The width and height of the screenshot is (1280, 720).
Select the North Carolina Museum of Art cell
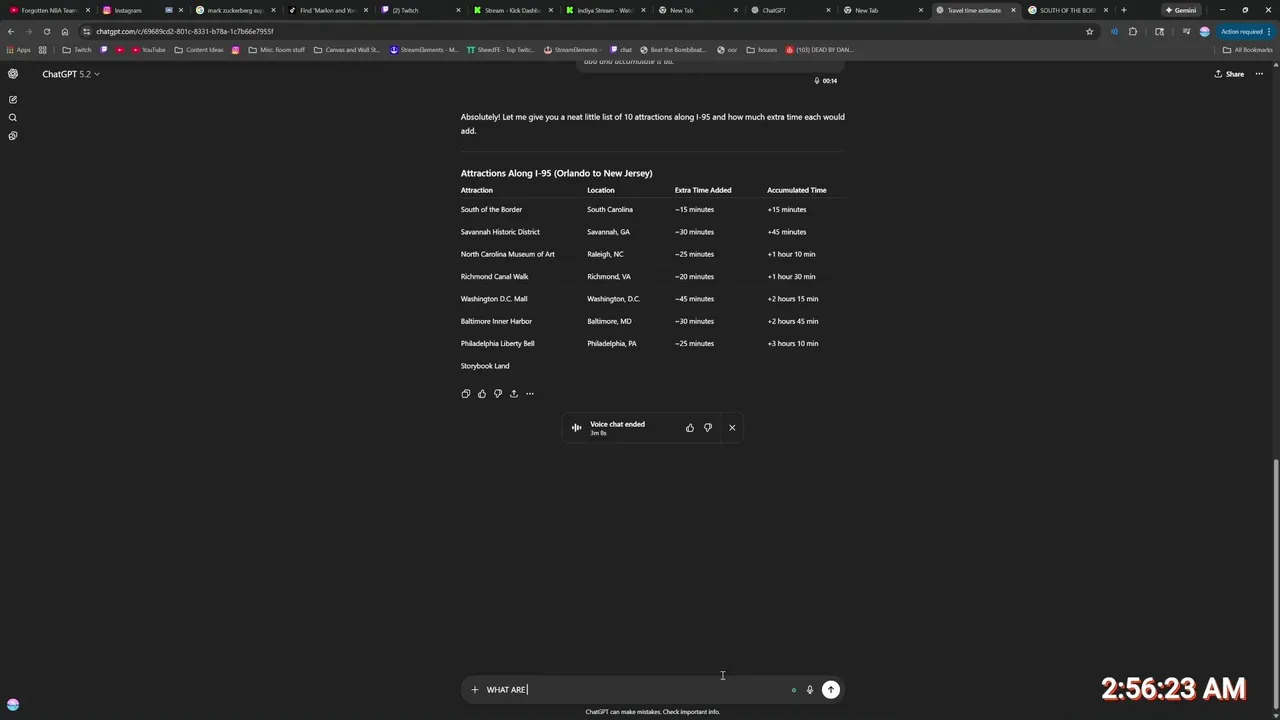click(508, 254)
